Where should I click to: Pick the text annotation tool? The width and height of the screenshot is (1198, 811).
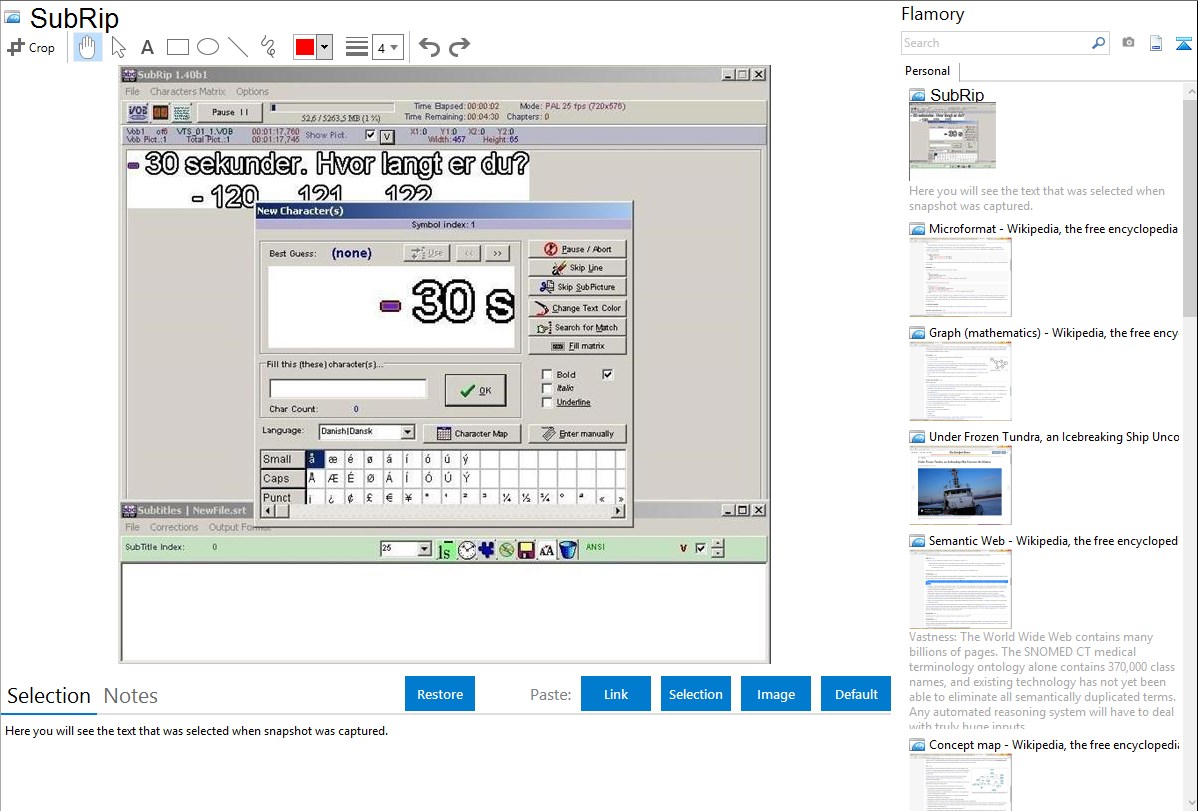147,47
